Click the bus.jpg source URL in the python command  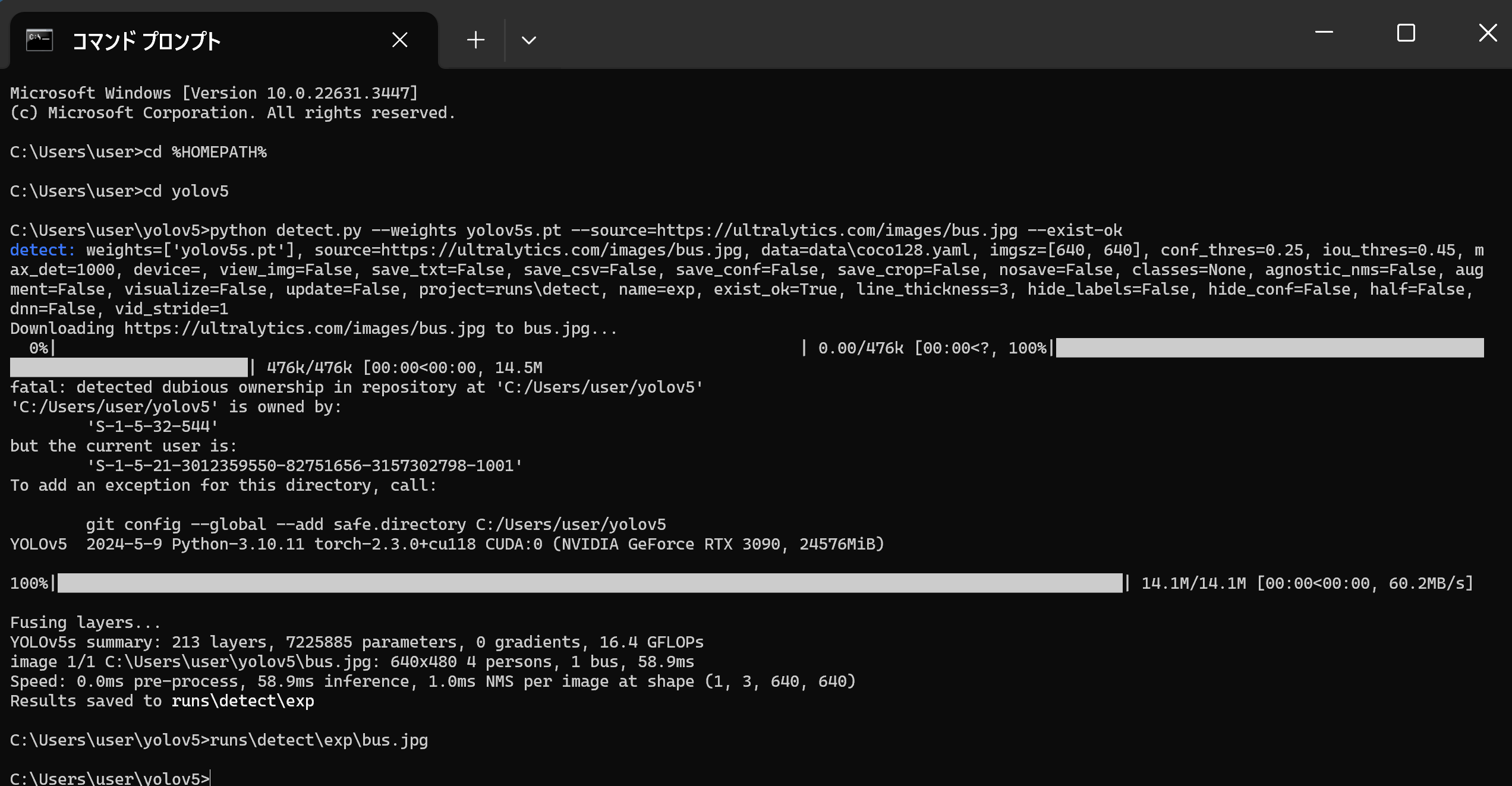pyautogui.click(x=837, y=231)
